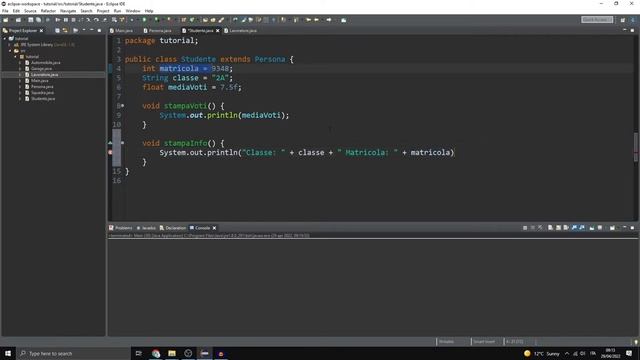Click the editor vertical scrollbar
Viewport: 640px width, 360px height.
(x=636, y=147)
